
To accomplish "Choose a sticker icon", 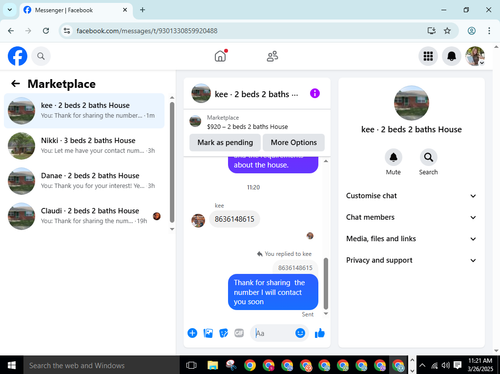I will 223,333.
